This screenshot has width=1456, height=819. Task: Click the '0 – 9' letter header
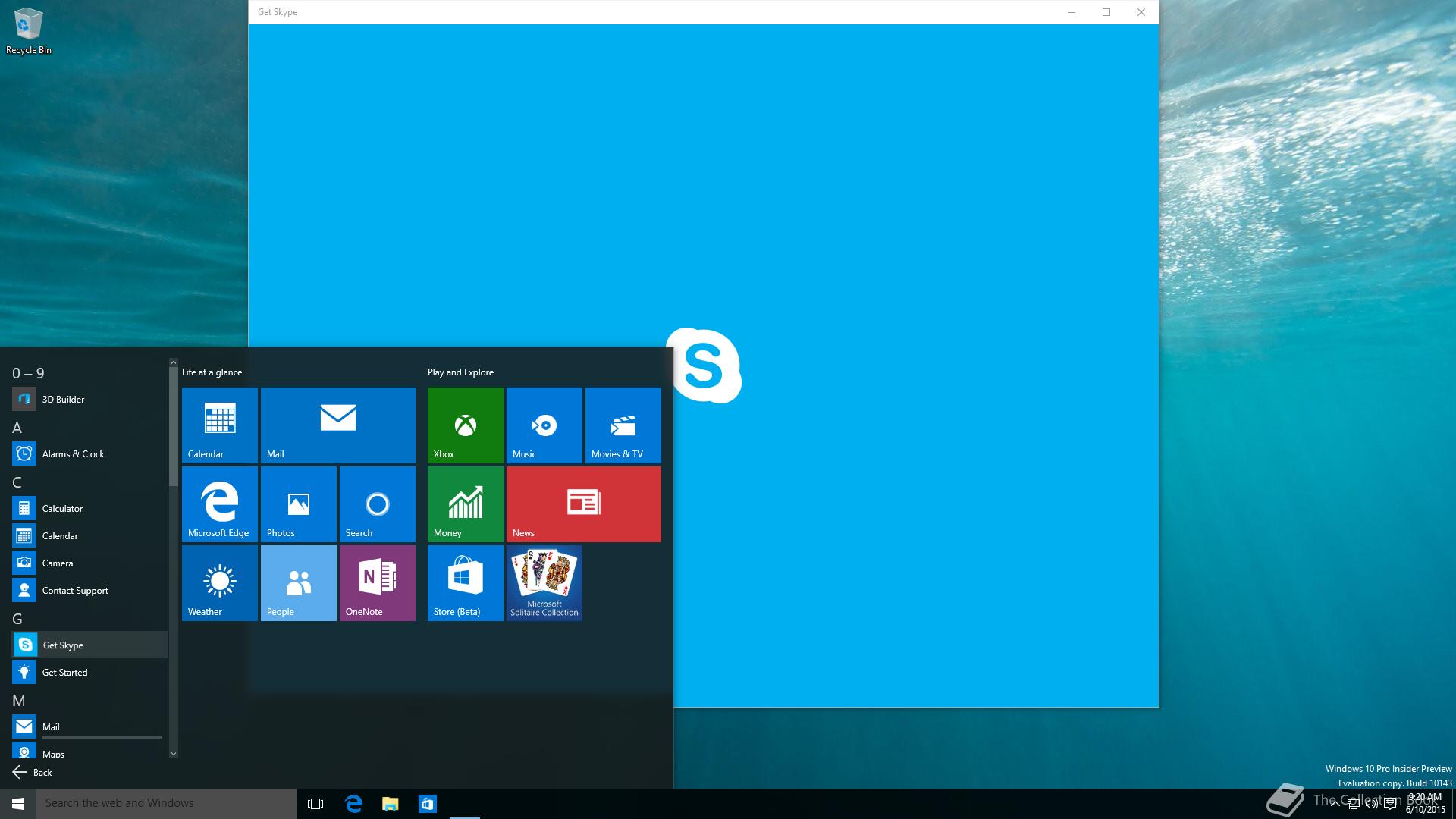(28, 373)
